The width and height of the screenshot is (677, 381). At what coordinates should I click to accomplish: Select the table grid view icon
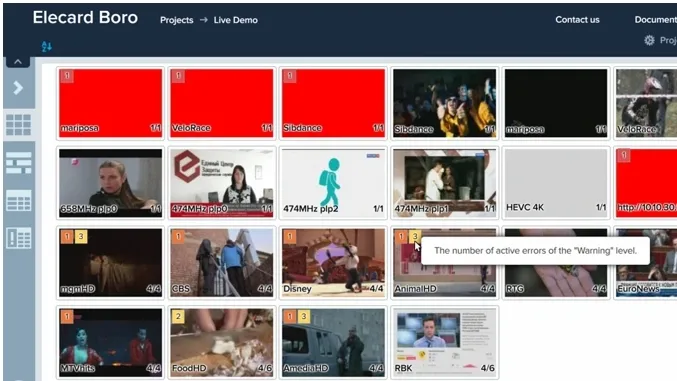point(19,200)
